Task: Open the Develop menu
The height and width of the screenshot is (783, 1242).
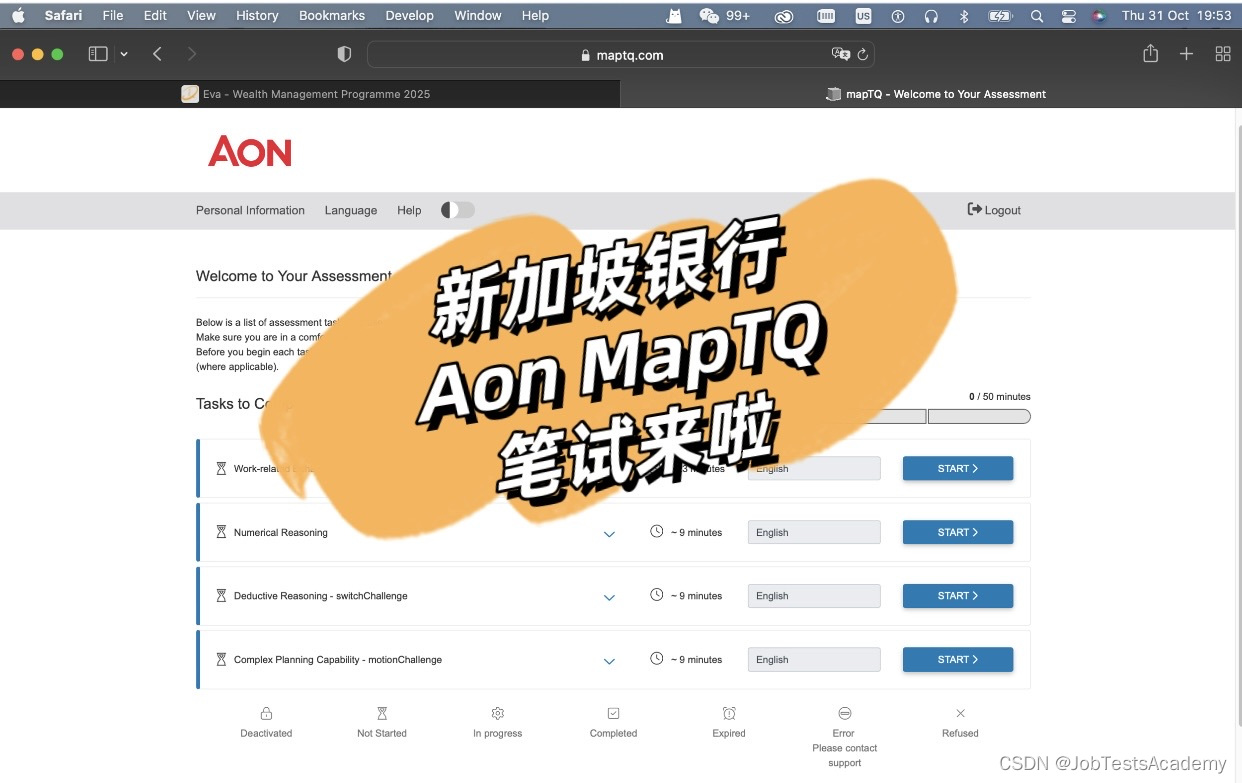Action: click(410, 15)
